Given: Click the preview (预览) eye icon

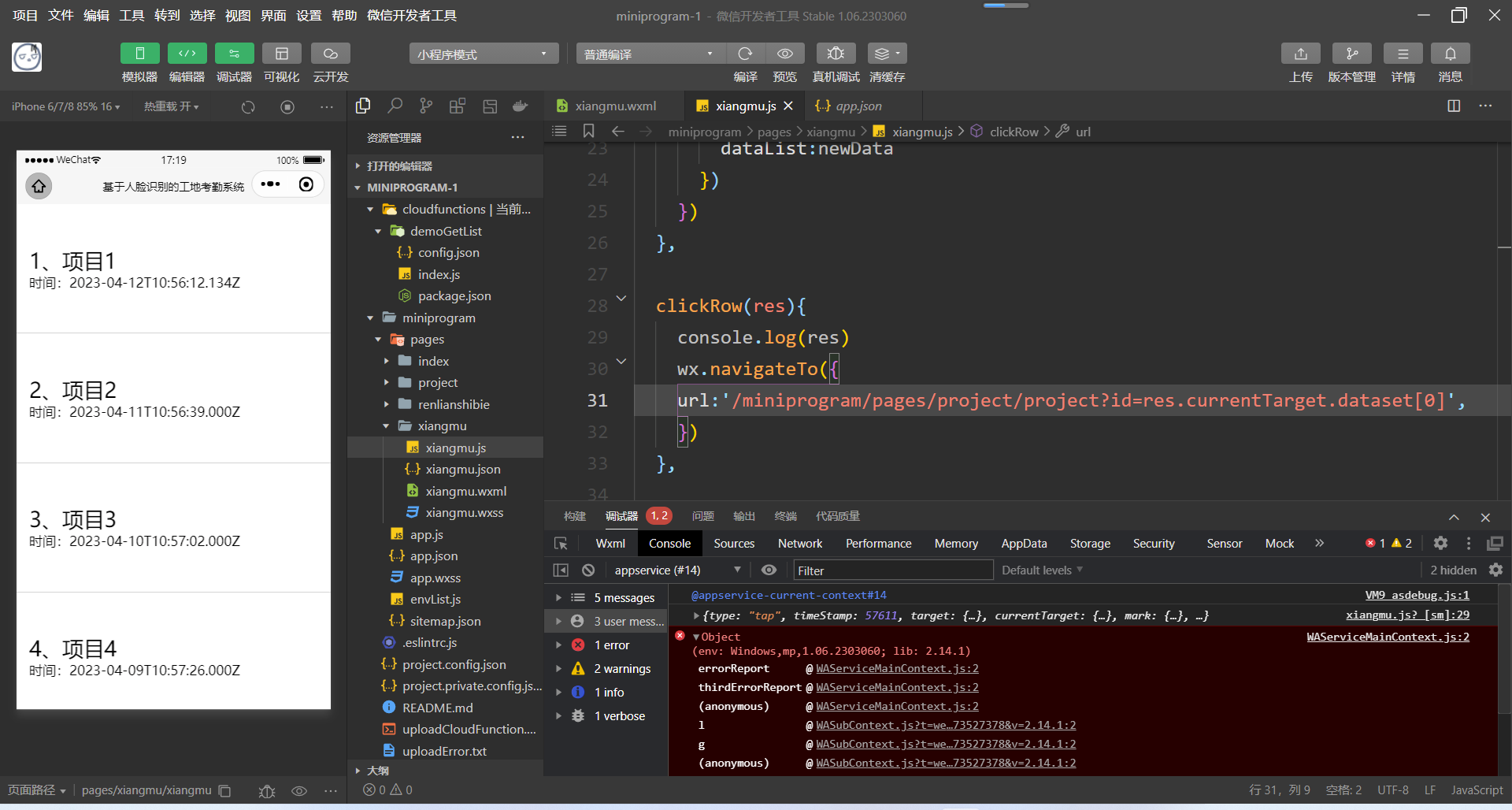Looking at the screenshot, I should (x=785, y=54).
